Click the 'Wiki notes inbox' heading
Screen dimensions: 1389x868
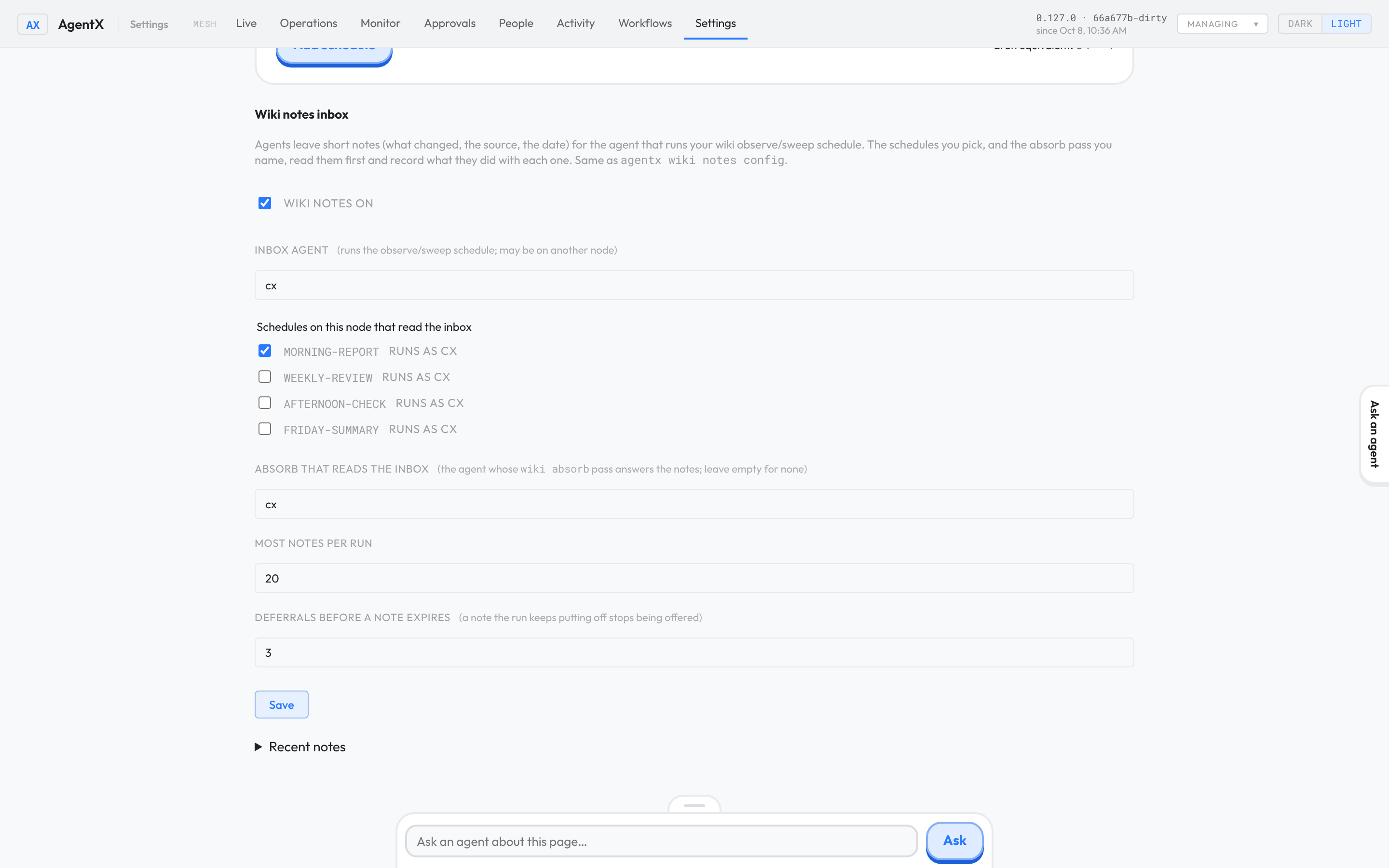[x=301, y=114]
